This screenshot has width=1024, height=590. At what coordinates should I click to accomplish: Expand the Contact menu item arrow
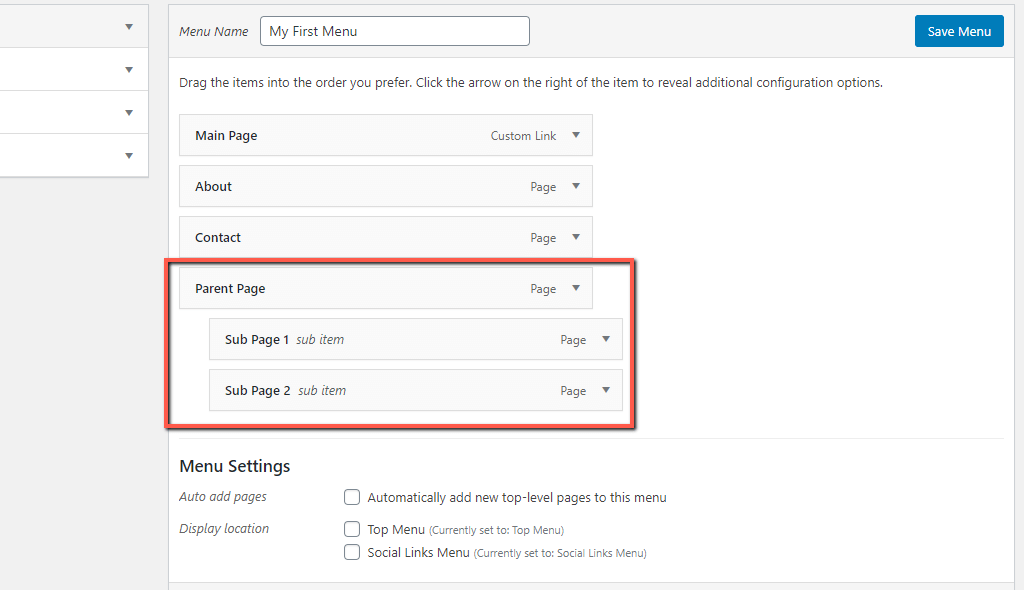pos(576,237)
